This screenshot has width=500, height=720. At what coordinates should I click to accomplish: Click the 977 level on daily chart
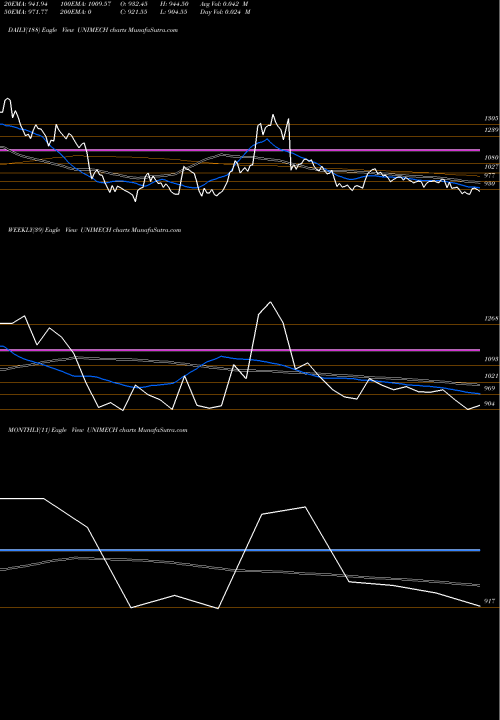point(490,175)
